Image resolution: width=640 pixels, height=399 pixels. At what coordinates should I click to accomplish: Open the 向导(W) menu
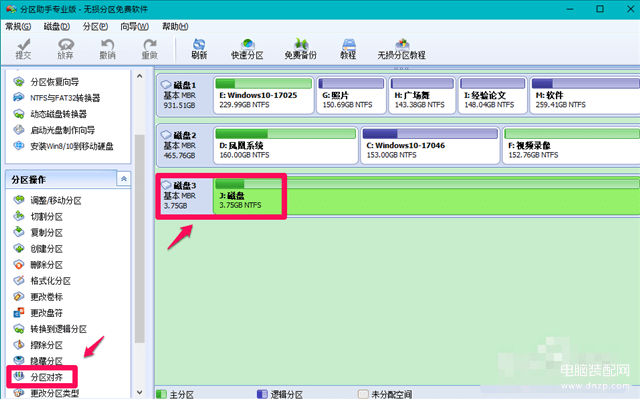click(134, 27)
